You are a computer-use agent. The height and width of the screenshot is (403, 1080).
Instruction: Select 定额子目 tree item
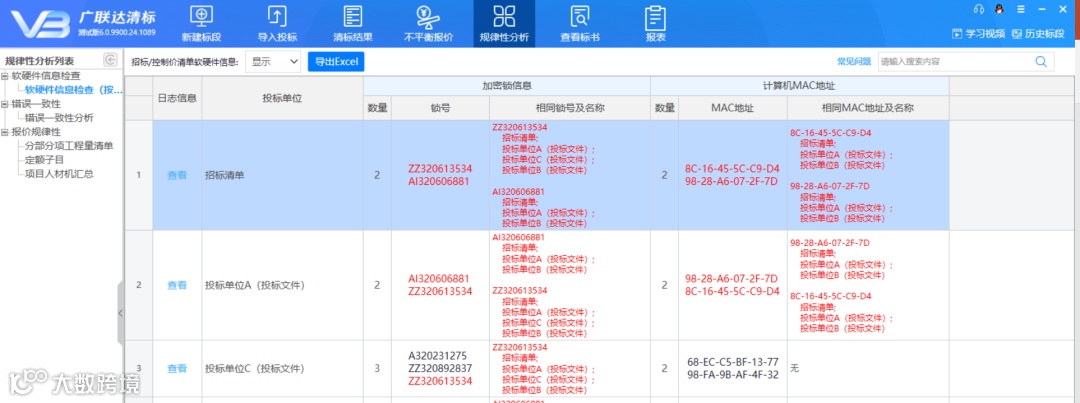(44, 159)
